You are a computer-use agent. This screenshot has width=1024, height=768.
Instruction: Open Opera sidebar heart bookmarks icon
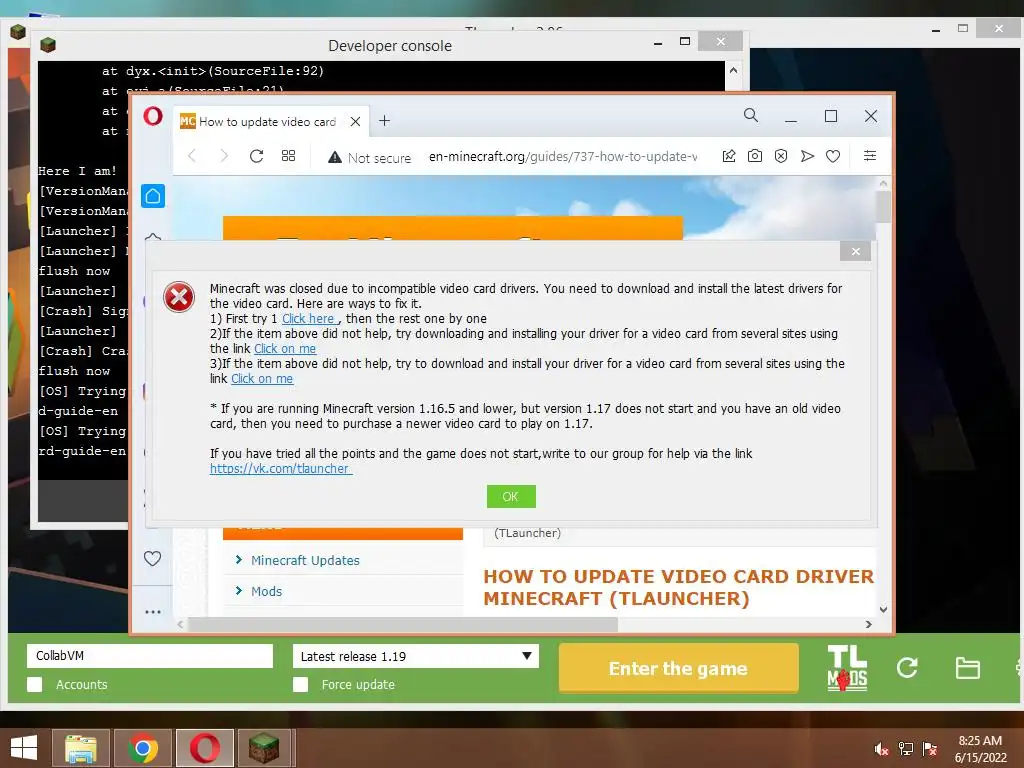(x=152, y=558)
